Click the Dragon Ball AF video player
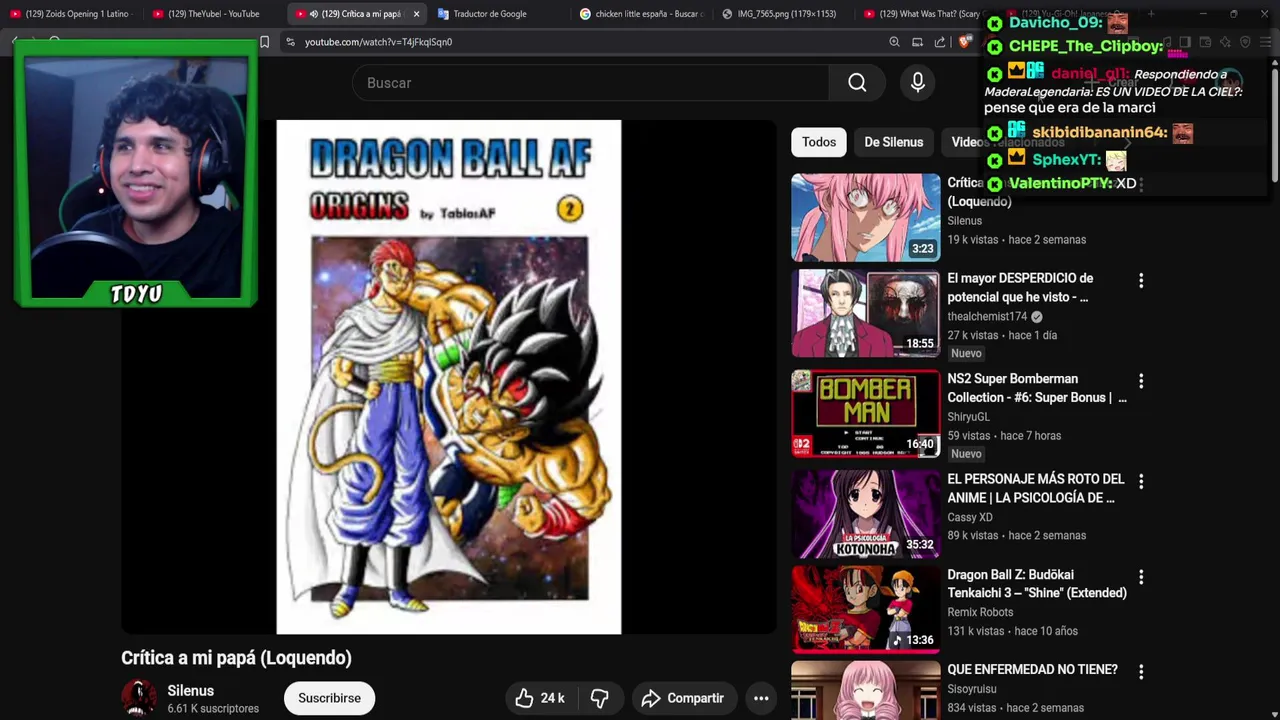This screenshot has width=1280, height=720. pyautogui.click(x=449, y=377)
